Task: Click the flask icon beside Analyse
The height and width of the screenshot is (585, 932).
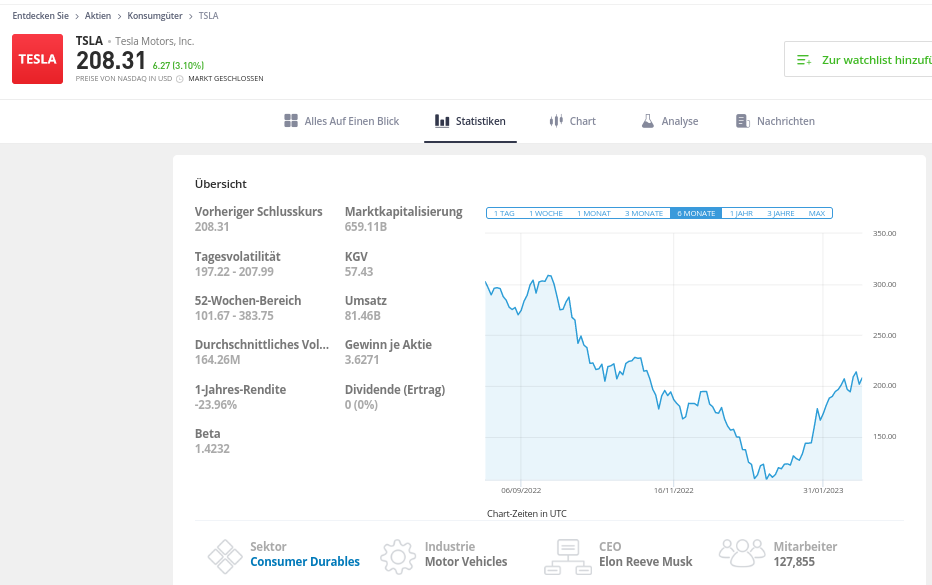Action: pos(647,121)
